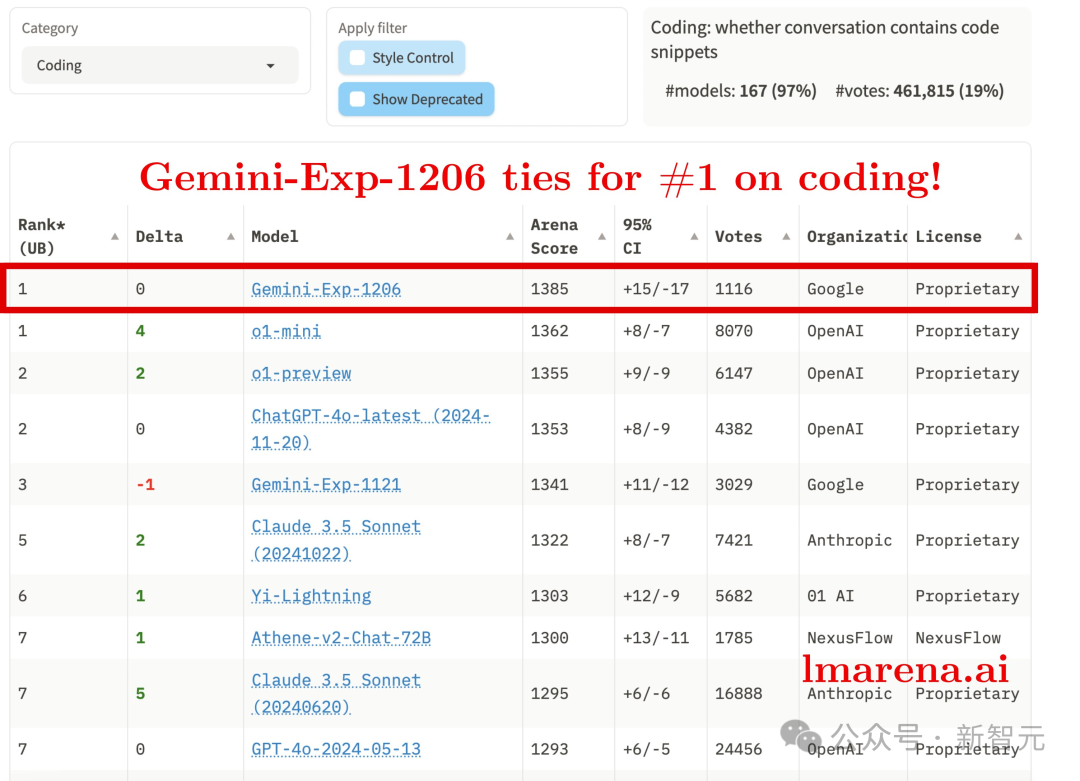Sort by the Model column arrow
The height and width of the screenshot is (781, 1080).
tap(510, 236)
